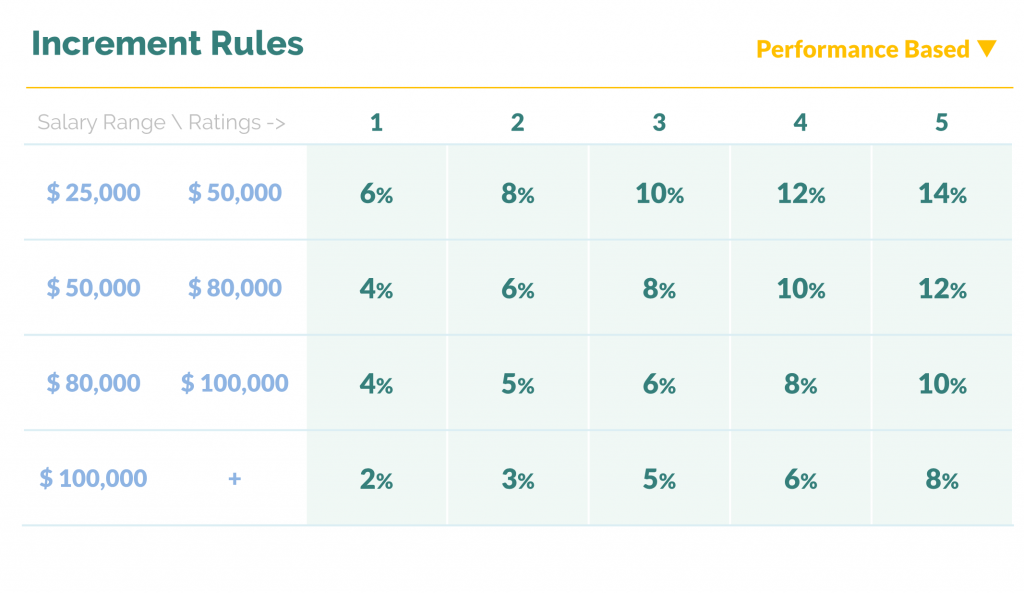Edit the $100,000 lower bound in last row
The width and height of the screenshot is (1024, 593).
click(x=93, y=479)
